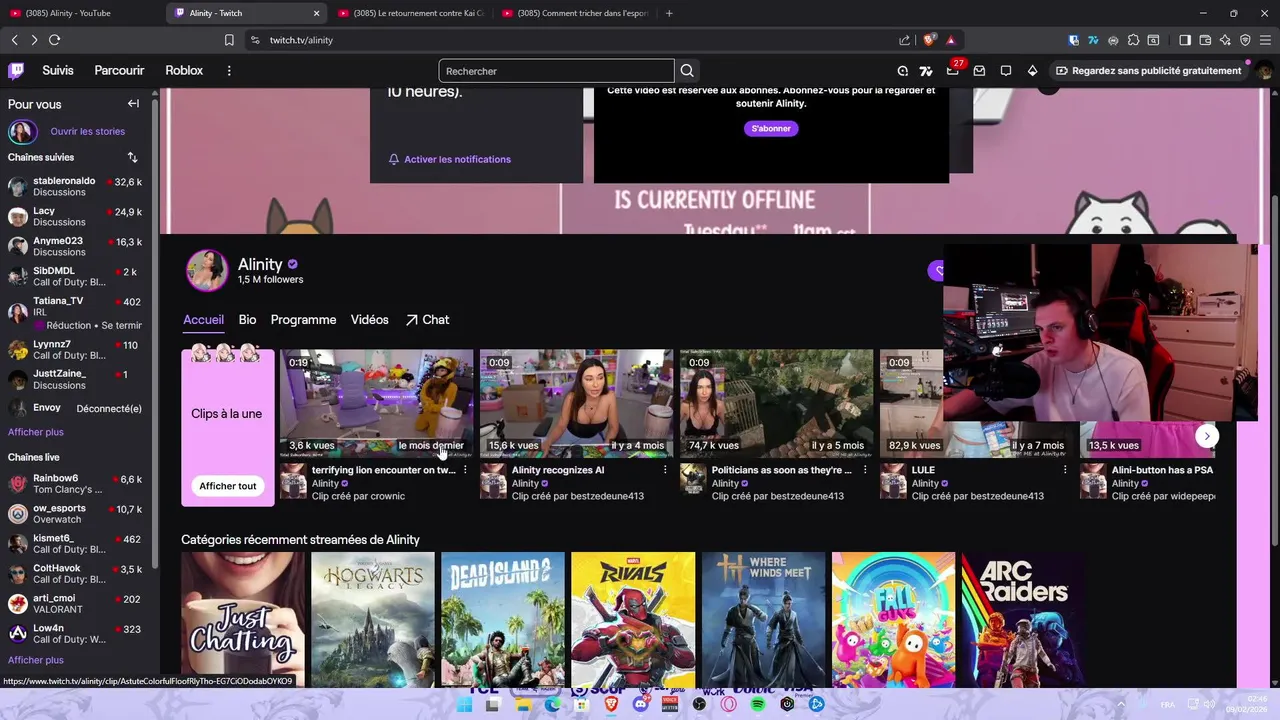Open the Chat pop-out tab
The image size is (1280, 720).
point(427,320)
